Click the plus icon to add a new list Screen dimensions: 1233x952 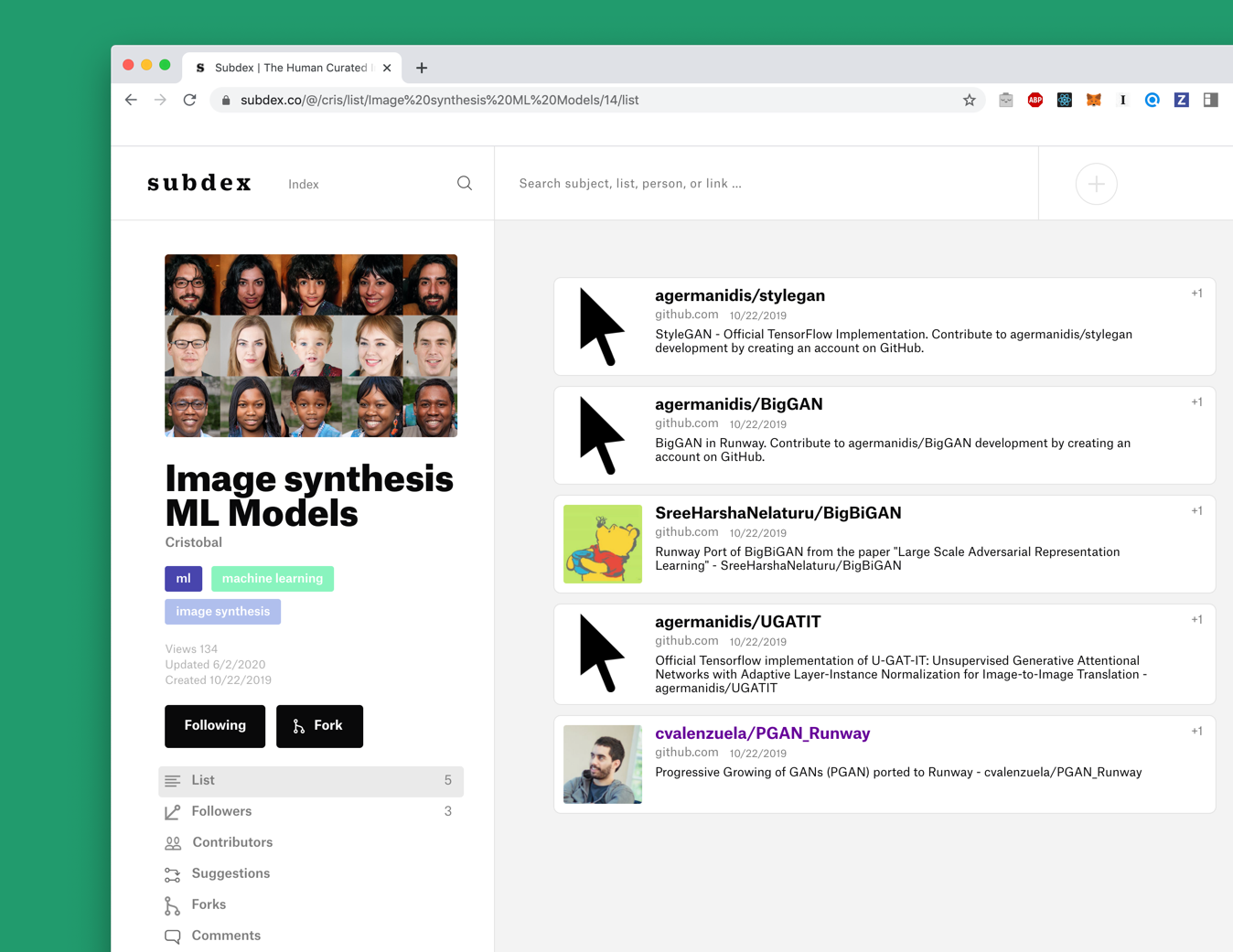1096,184
